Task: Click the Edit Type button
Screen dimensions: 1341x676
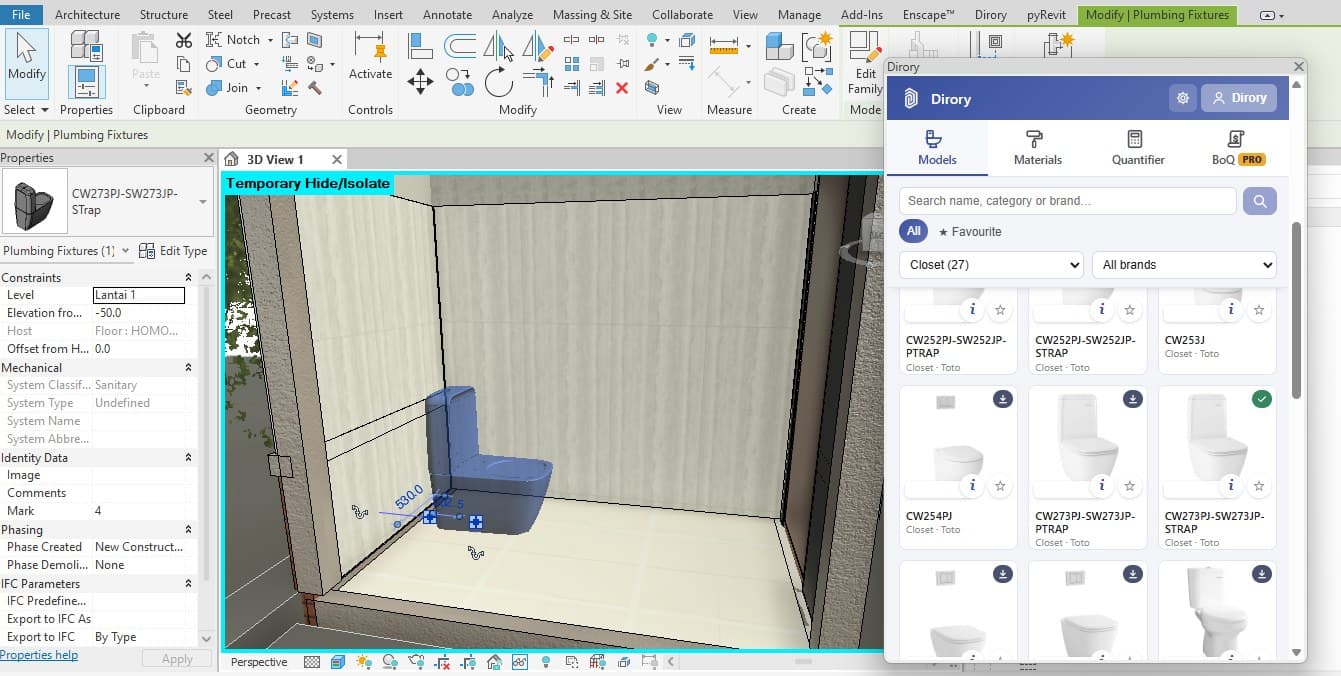Action: coord(174,251)
